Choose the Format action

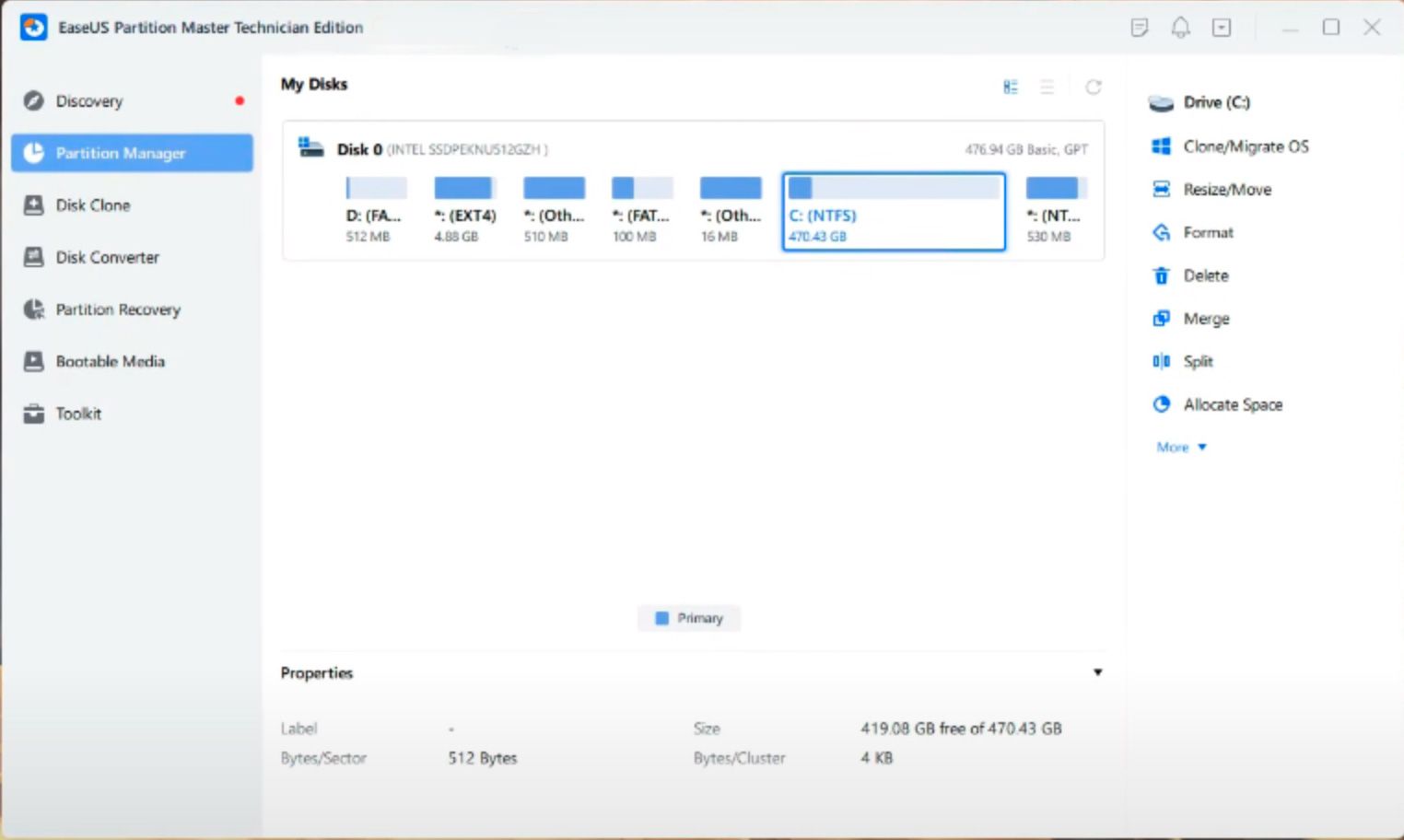[x=1208, y=232]
